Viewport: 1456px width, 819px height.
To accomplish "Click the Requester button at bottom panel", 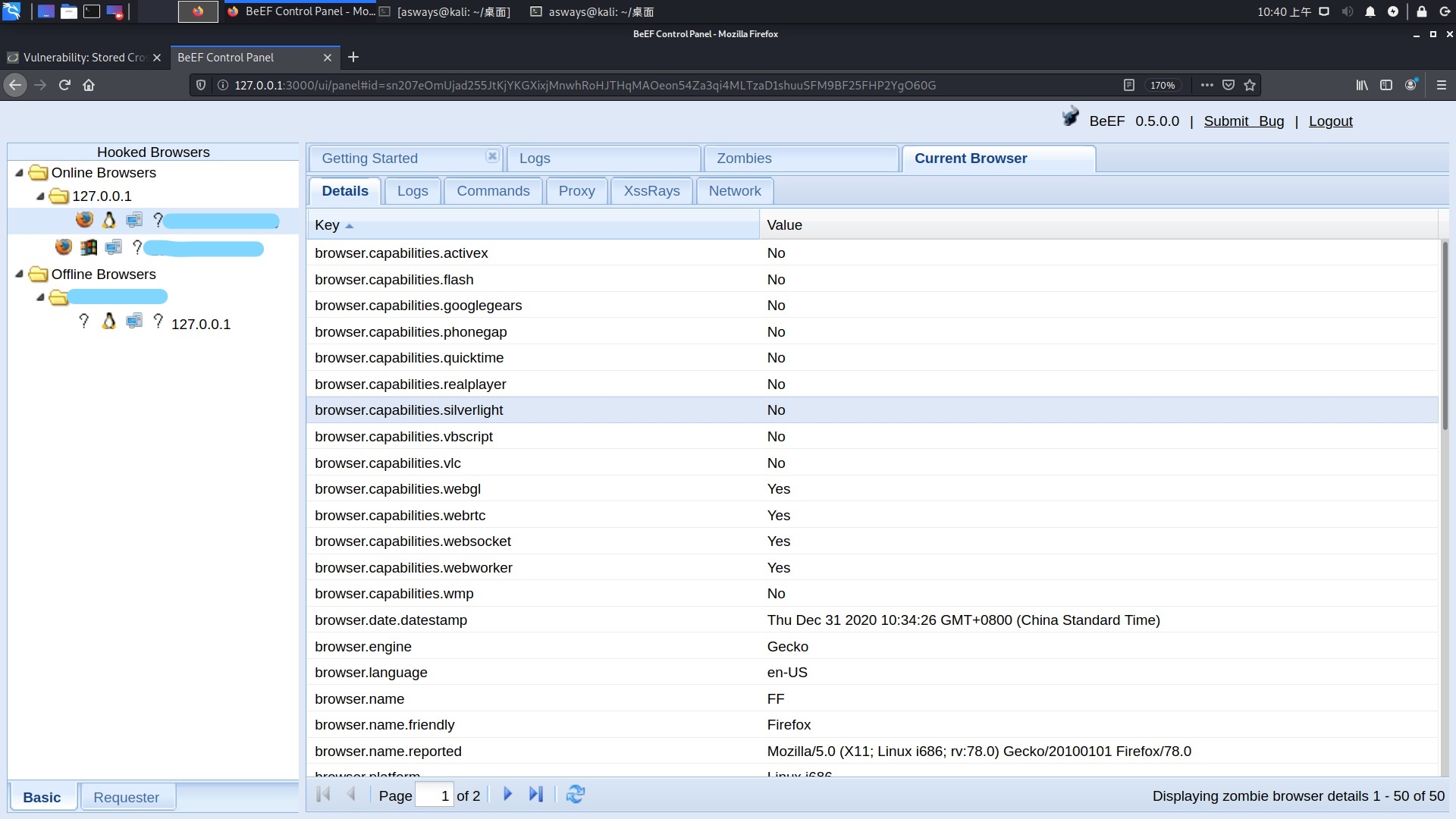I will coord(126,797).
